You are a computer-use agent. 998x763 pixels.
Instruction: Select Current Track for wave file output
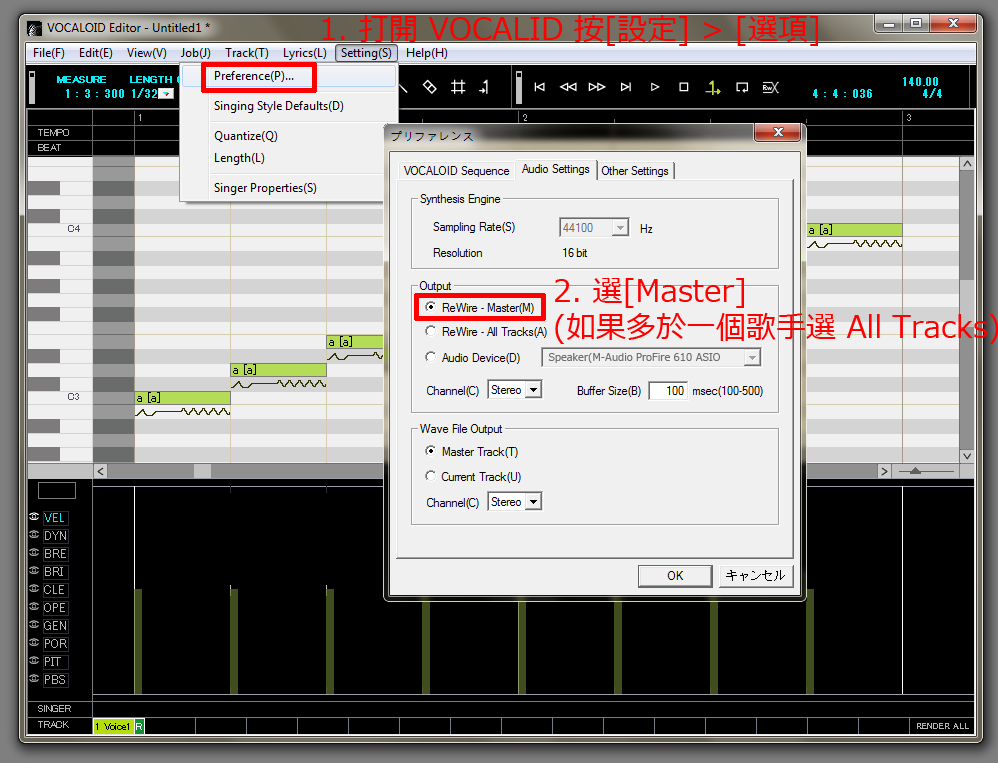click(x=431, y=476)
